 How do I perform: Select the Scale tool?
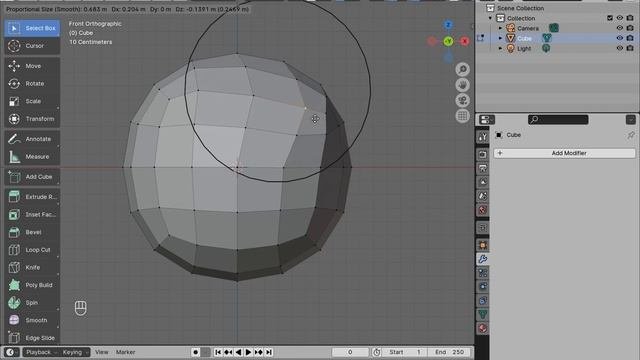(x=32, y=101)
